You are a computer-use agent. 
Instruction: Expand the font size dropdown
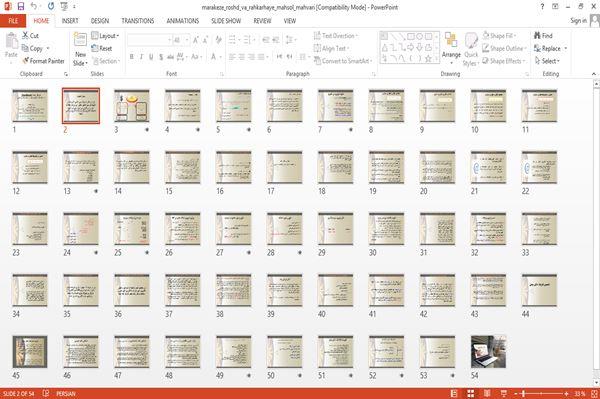tap(187, 40)
